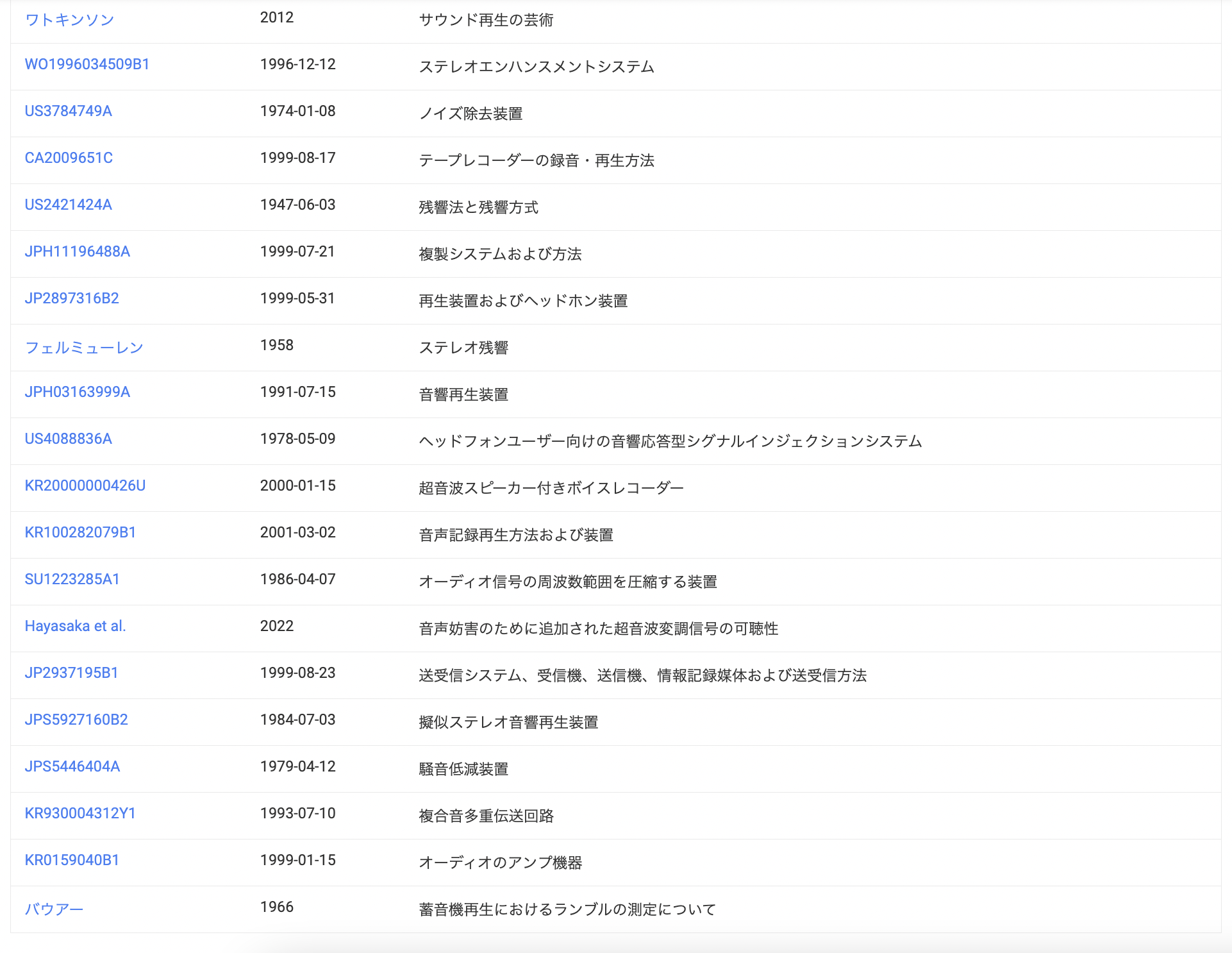Select title オーディオ信号の周波数範囲を圧縮する装置

568,582
